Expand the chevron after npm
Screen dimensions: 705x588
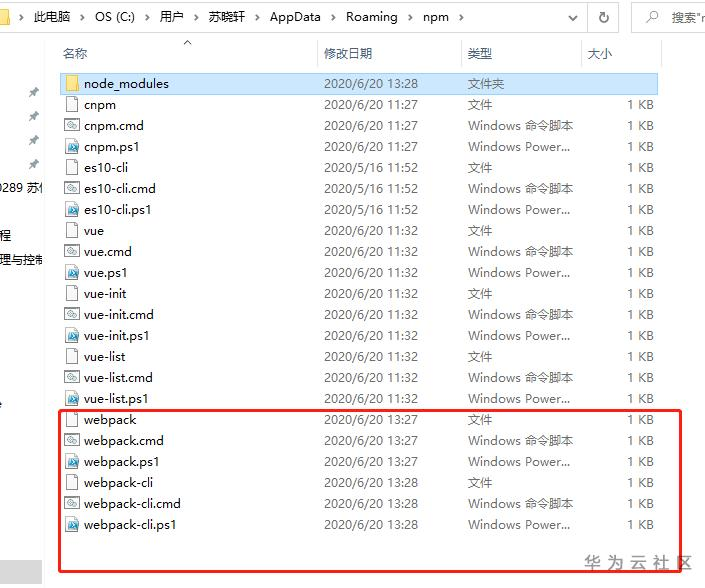[x=461, y=18]
